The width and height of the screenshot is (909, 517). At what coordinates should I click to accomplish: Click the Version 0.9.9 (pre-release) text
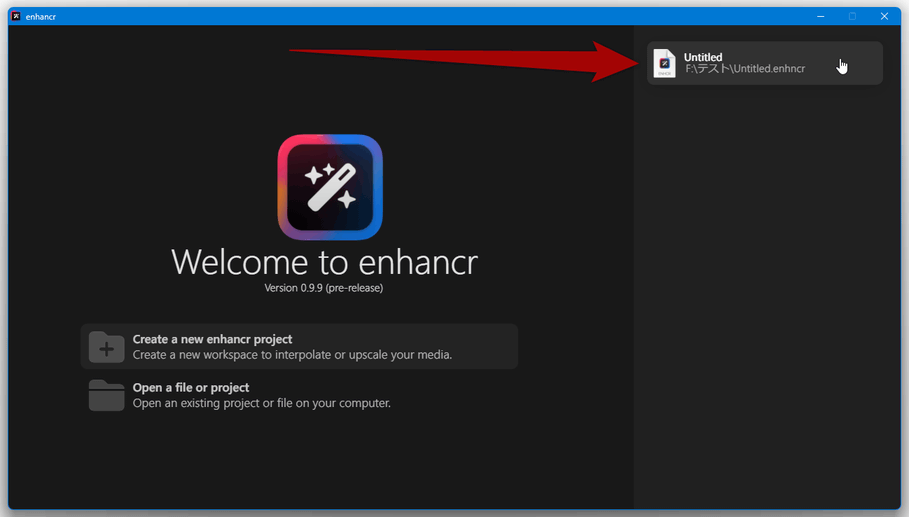coord(323,288)
